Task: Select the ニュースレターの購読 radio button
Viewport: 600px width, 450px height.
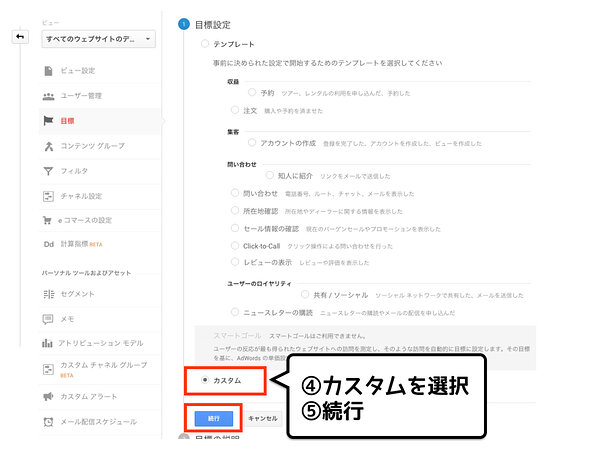Action: click(x=235, y=312)
